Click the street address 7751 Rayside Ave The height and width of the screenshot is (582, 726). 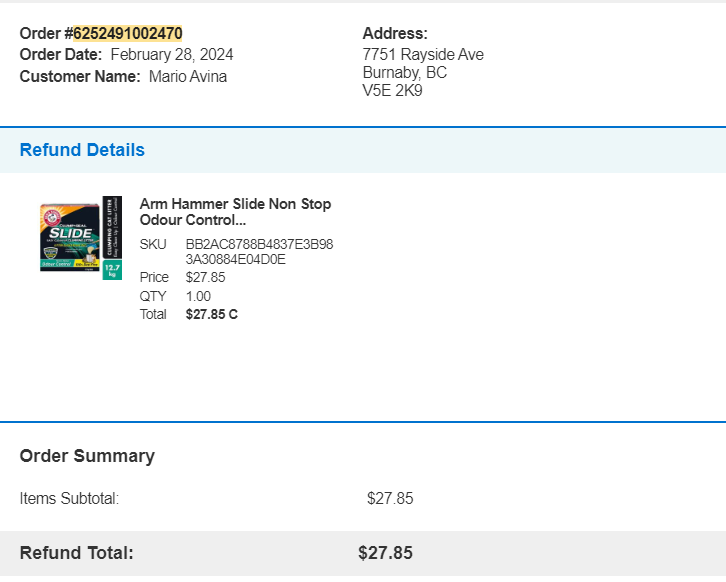point(423,55)
